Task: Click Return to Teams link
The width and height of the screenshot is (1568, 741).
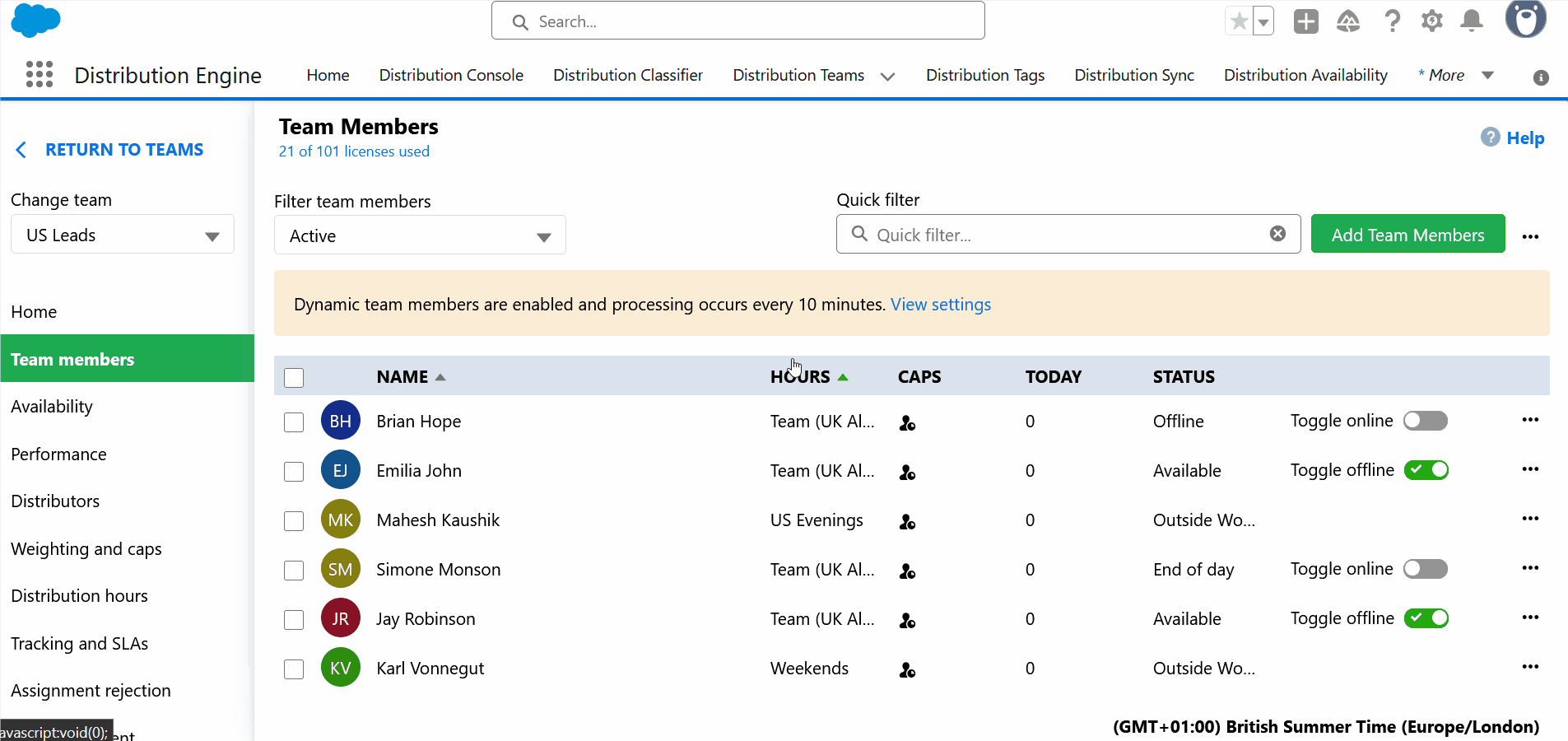Action: point(124,150)
